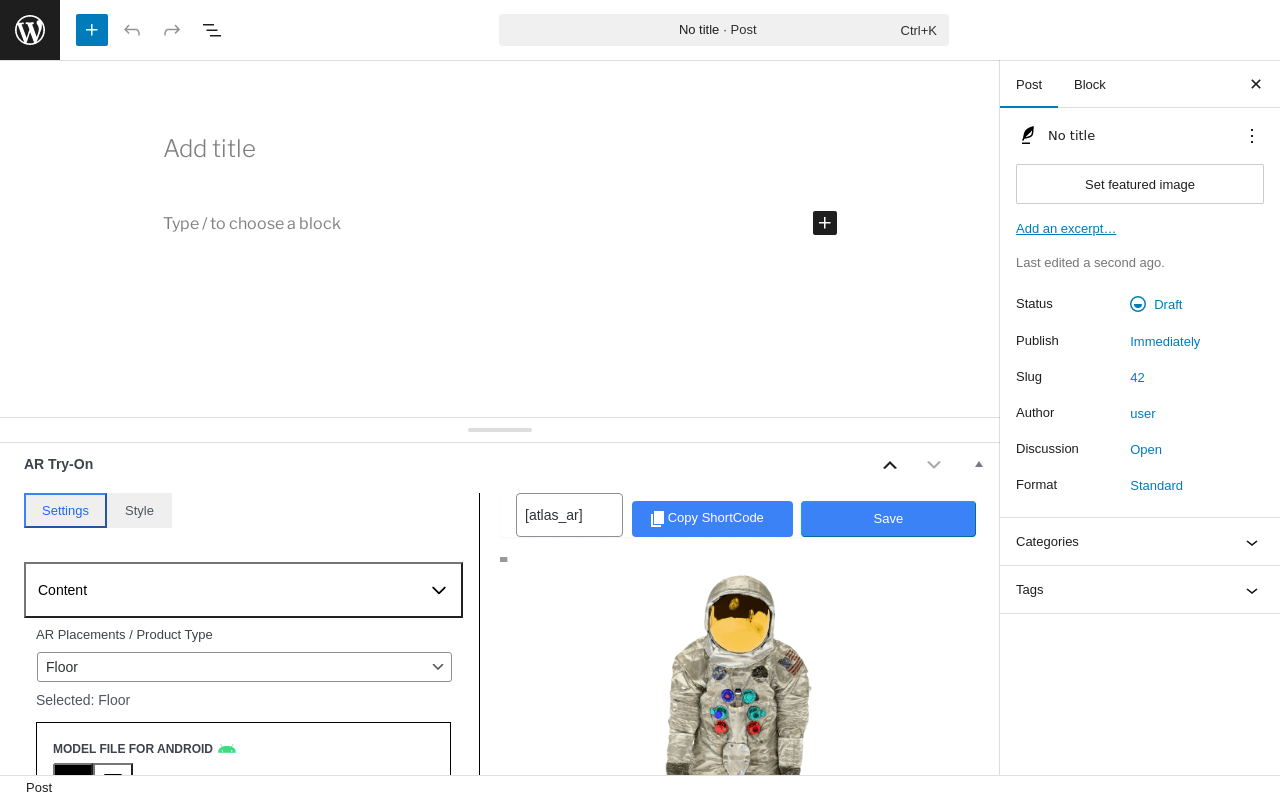
Task: Click the black add block button in editor
Action: point(825,223)
